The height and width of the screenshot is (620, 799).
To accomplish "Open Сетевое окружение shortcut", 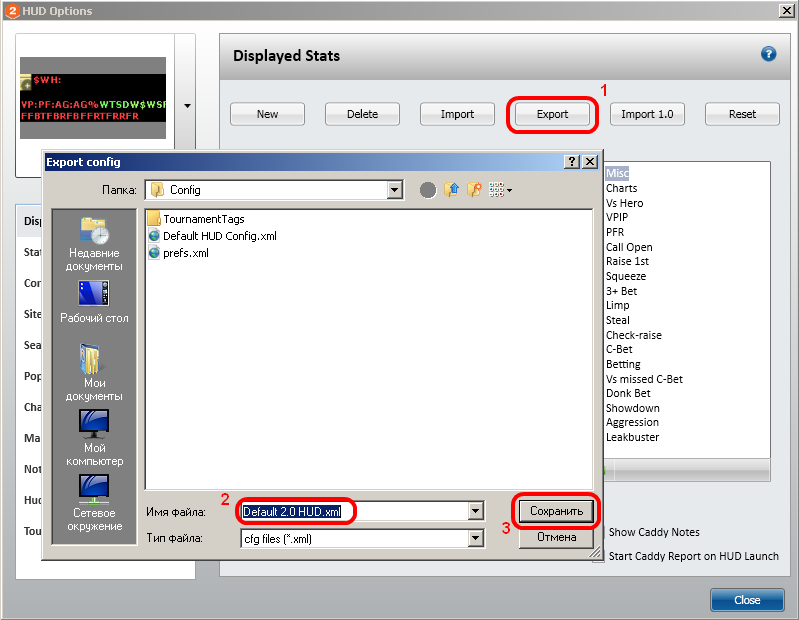I will tap(94, 503).
